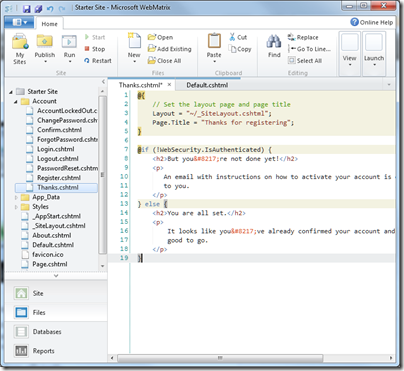The height and width of the screenshot is (371, 404).
Task: Switch to Databases workspace
Action: tap(56, 332)
